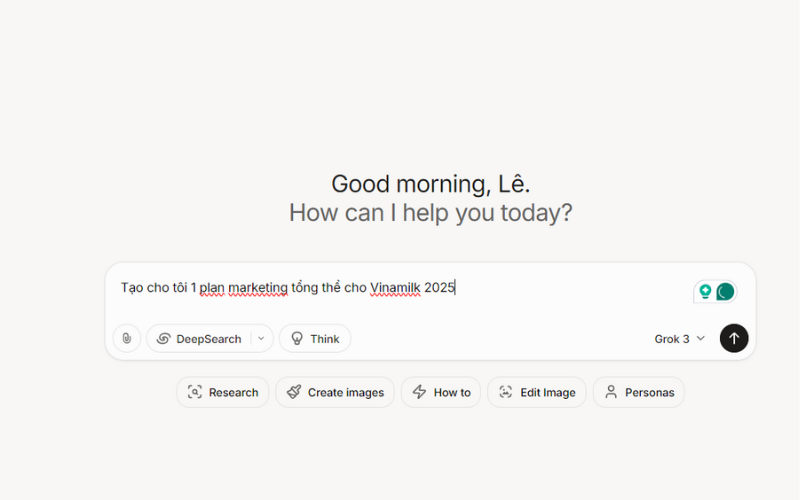Toggle Think mode on

tap(315, 339)
